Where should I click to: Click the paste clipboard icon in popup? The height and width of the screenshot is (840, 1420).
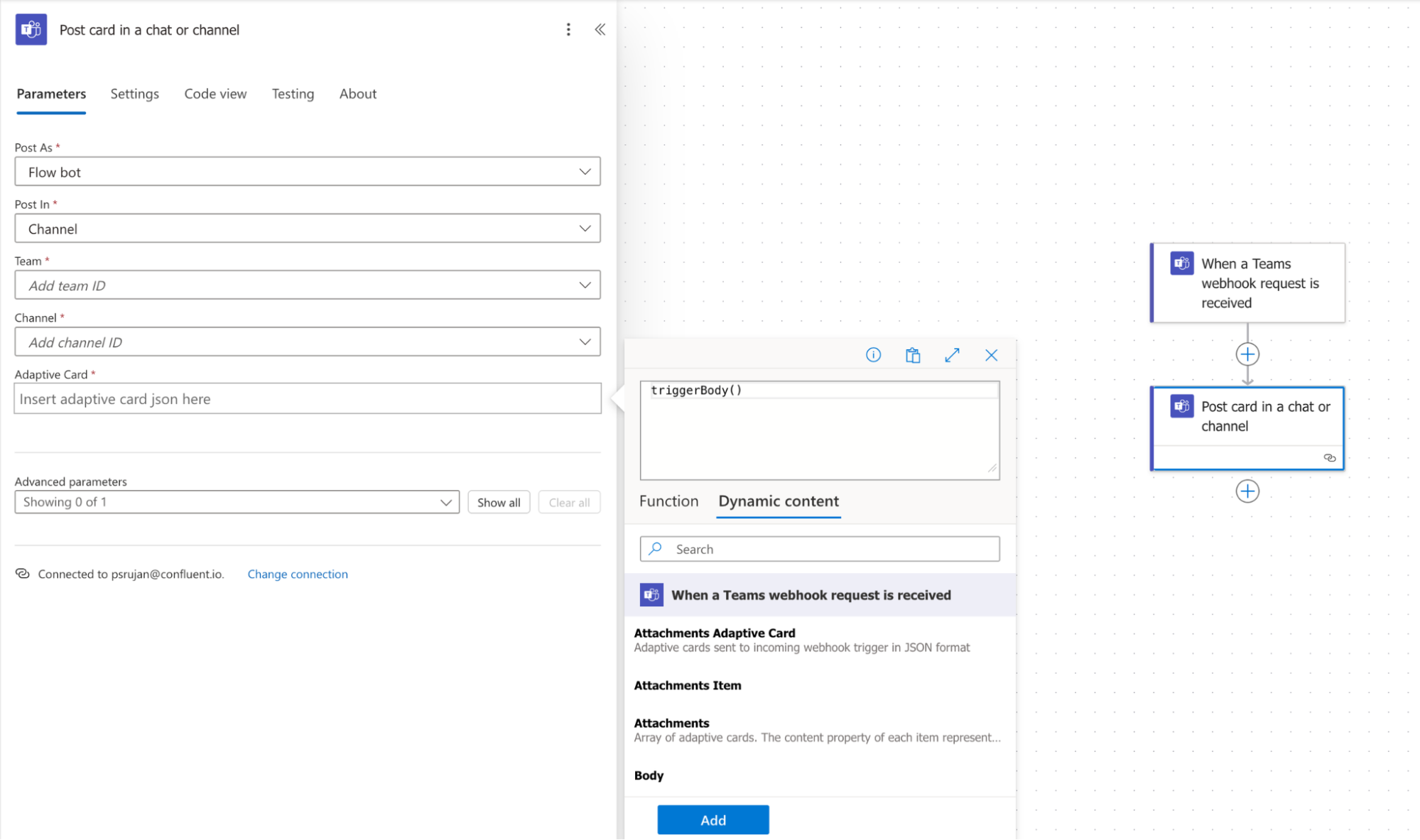click(913, 355)
